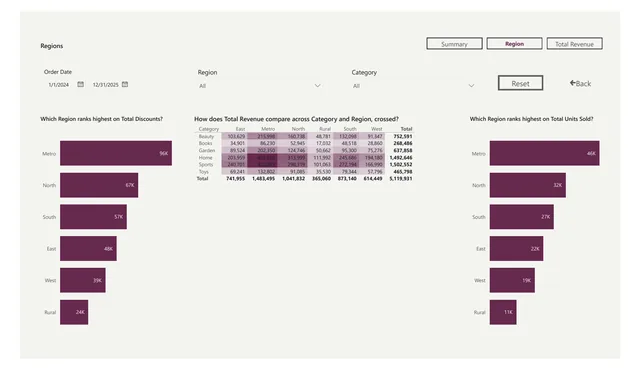Select the Toys row label in matrix
Screen dimensions: 640x370
click(204, 172)
